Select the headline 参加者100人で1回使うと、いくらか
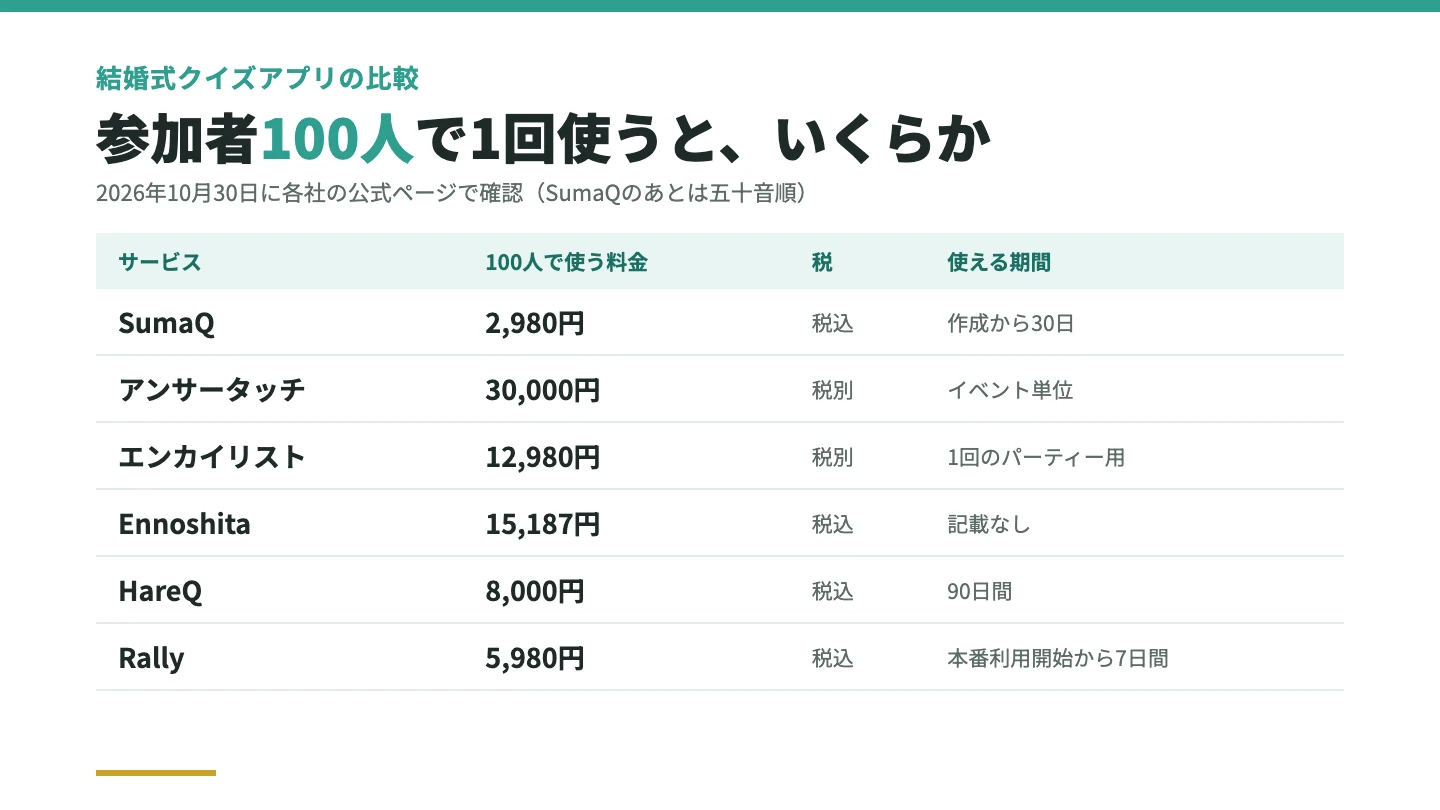Screen dimensions: 1440x810 [x=544, y=140]
